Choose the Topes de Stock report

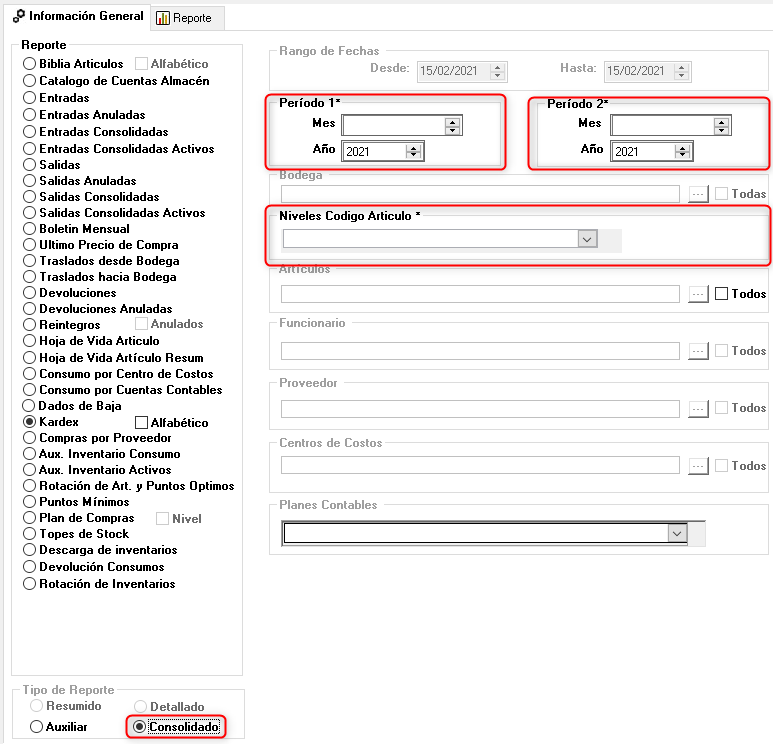tap(30, 534)
